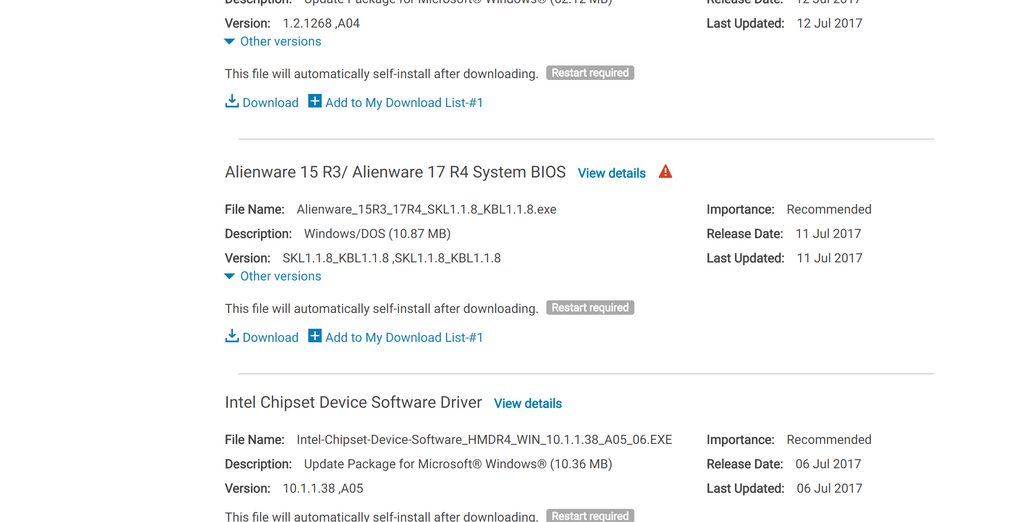Click the red warning triangle beside System BIOS
This screenshot has height=522, width=1024.
tap(665, 172)
